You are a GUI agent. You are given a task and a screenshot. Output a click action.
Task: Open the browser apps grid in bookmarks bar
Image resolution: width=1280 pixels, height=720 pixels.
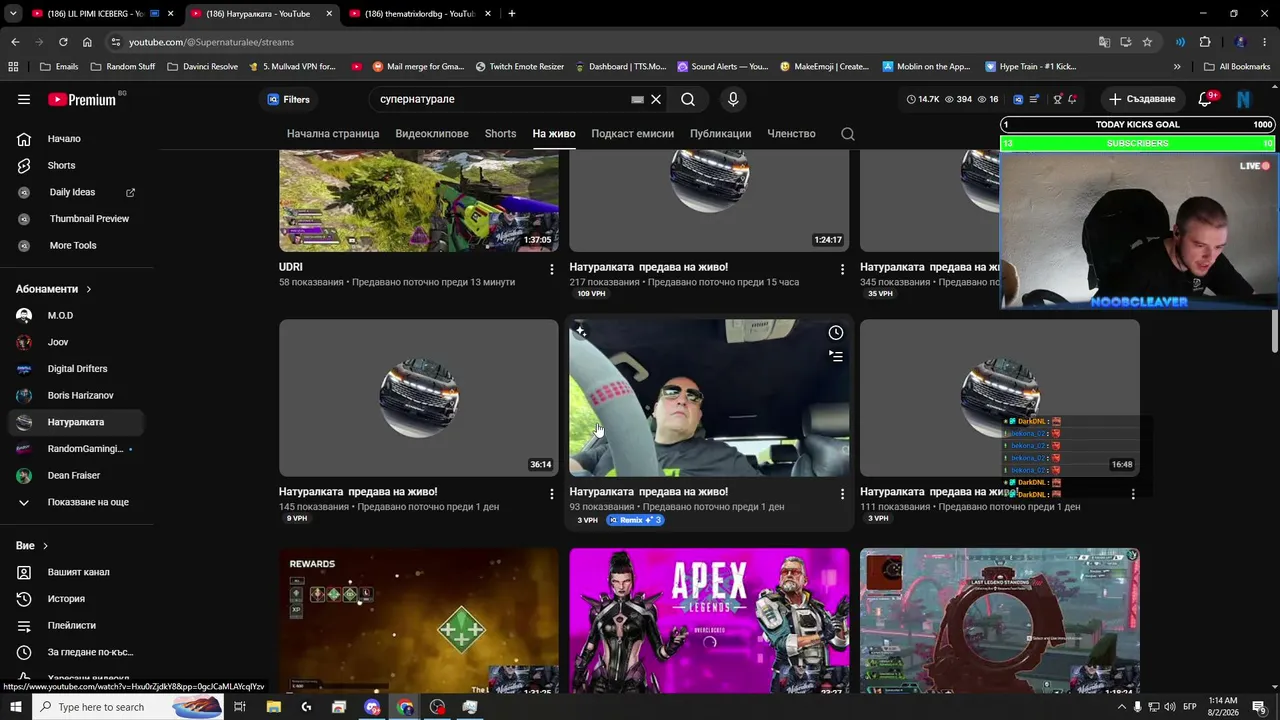coord(13,67)
